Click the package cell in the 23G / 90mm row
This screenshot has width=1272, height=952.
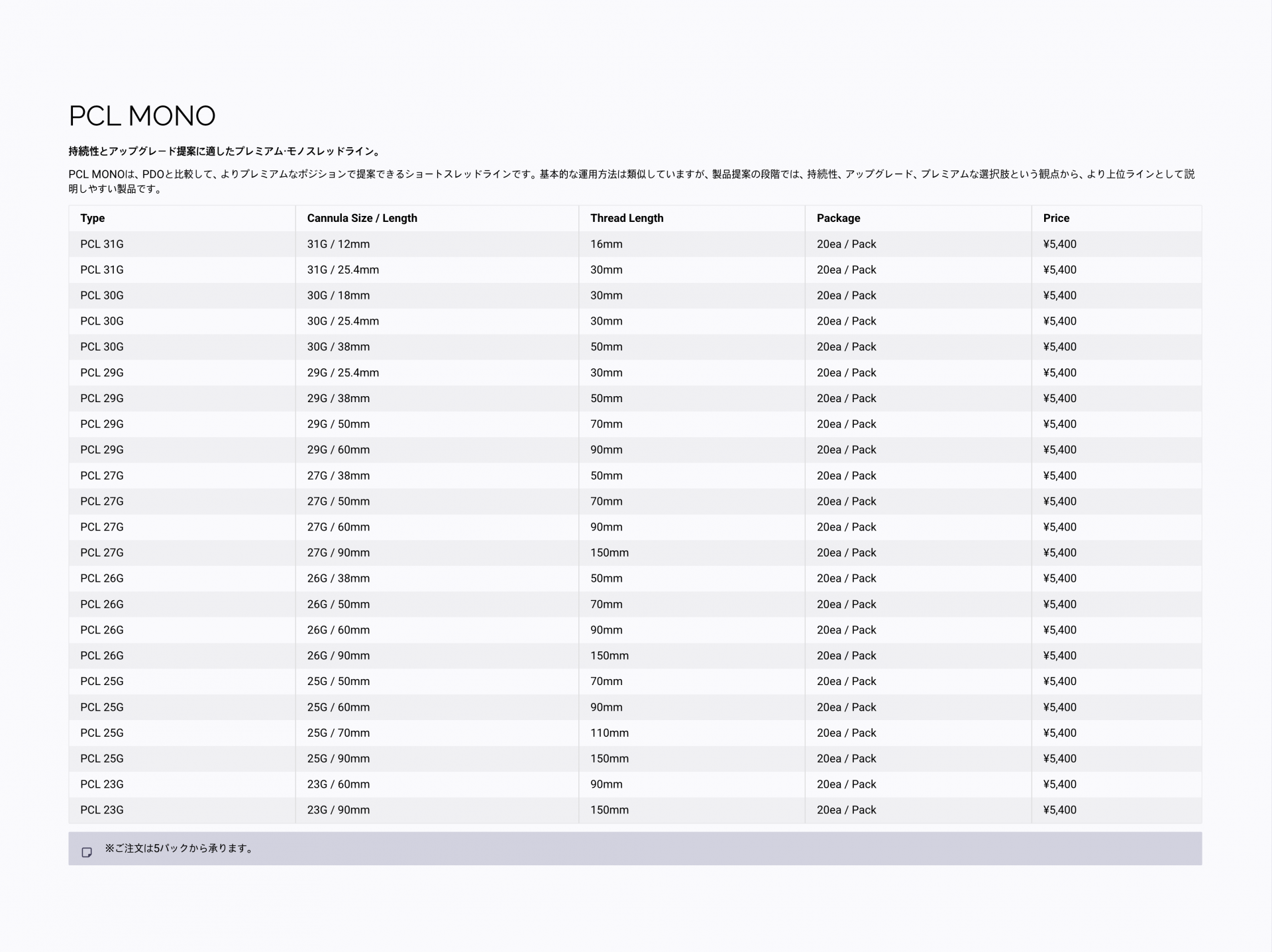918,810
